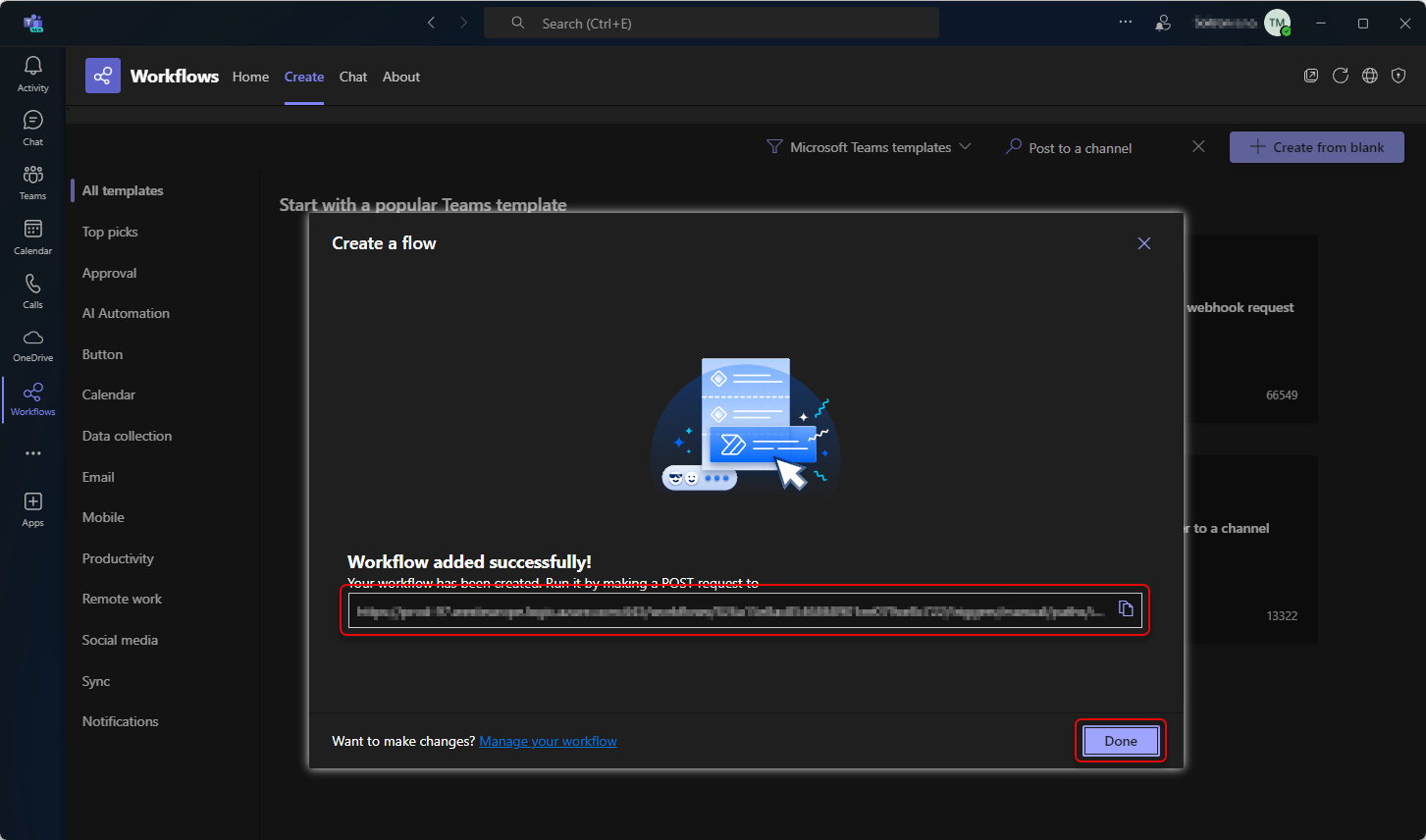
Task: Click the globe icon in the app header
Action: pos(1370,76)
